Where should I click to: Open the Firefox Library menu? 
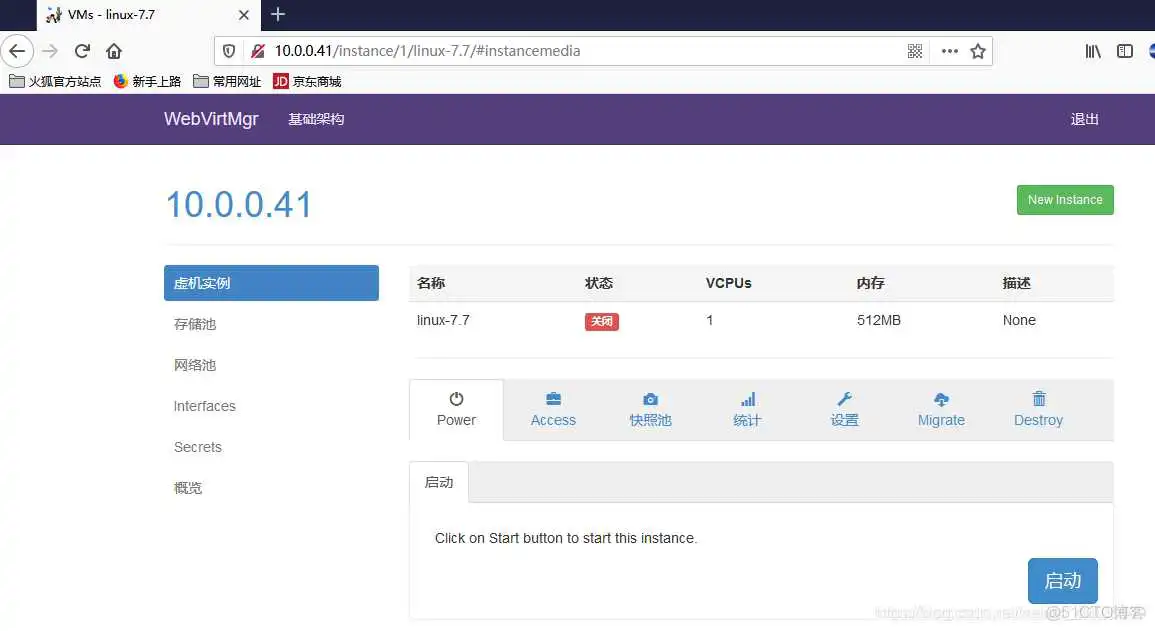pyautogui.click(x=1093, y=50)
